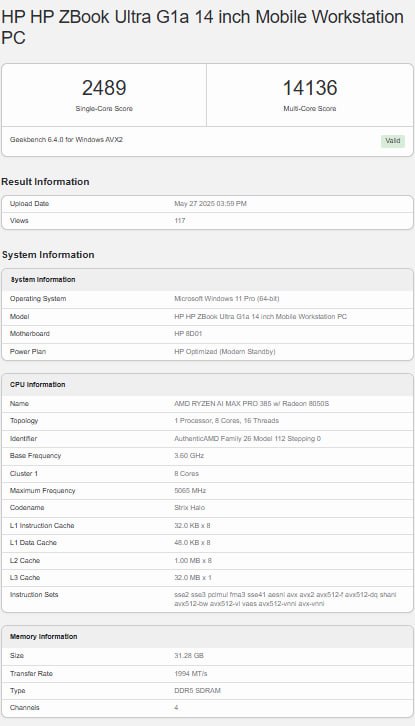Click the Channels label
This screenshot has width=415, height=726.
tap(25, 708)
